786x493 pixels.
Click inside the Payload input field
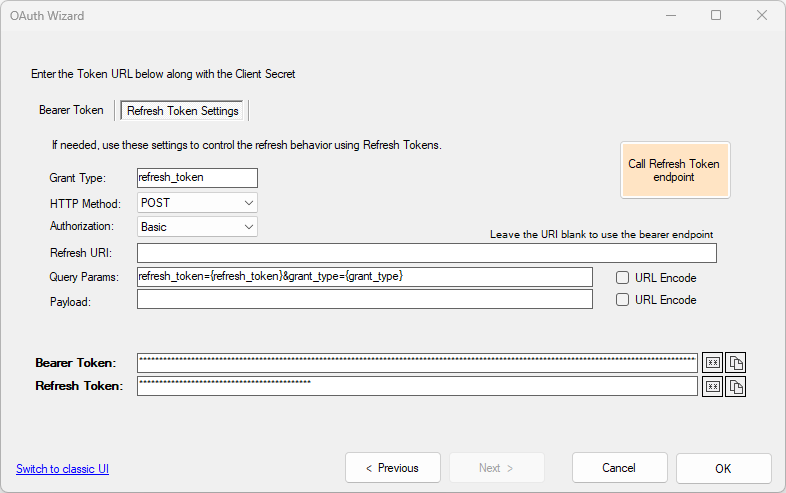[x=364, y=300]
